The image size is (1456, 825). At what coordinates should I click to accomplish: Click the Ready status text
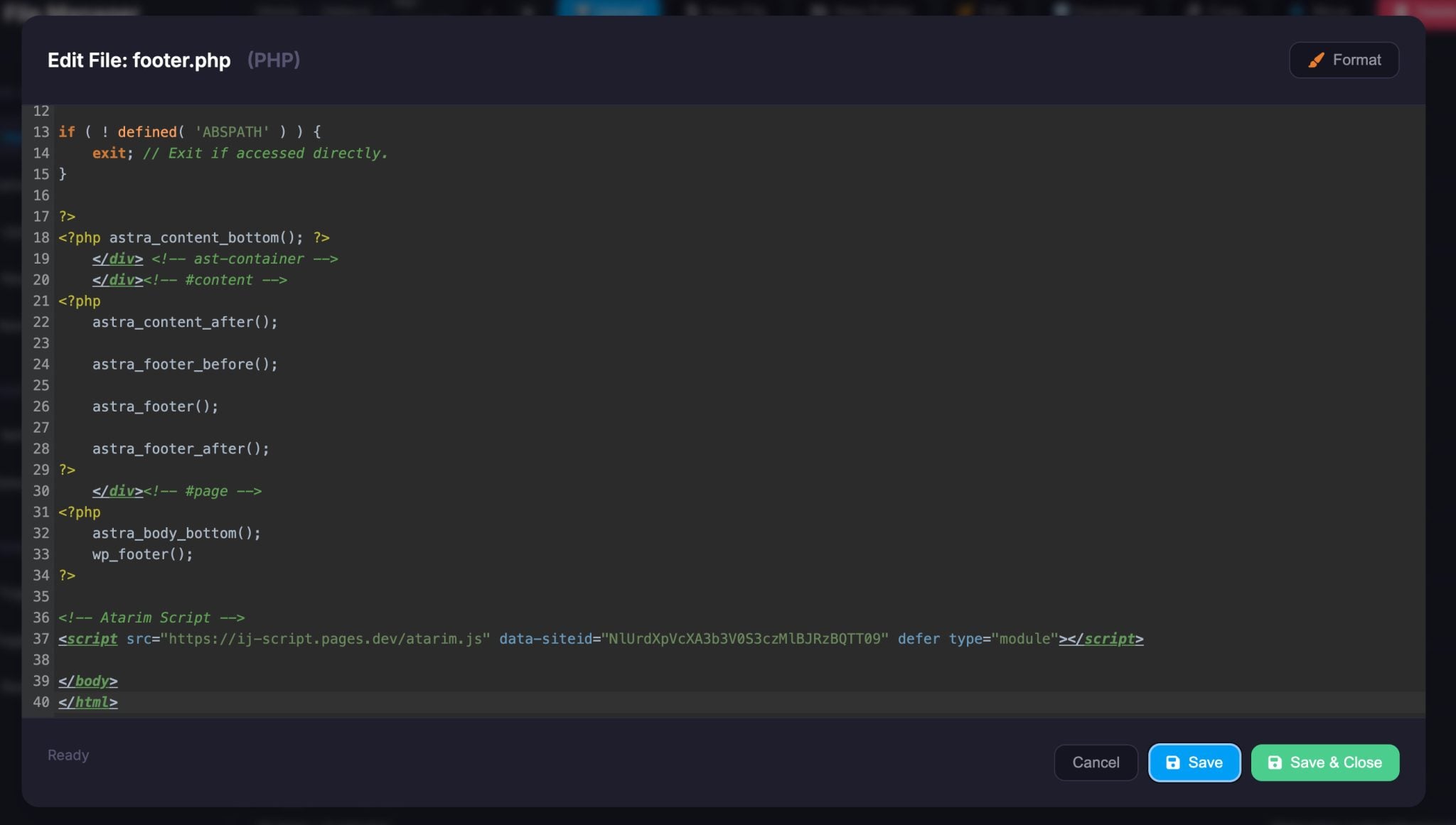click(x=68, y=755)
